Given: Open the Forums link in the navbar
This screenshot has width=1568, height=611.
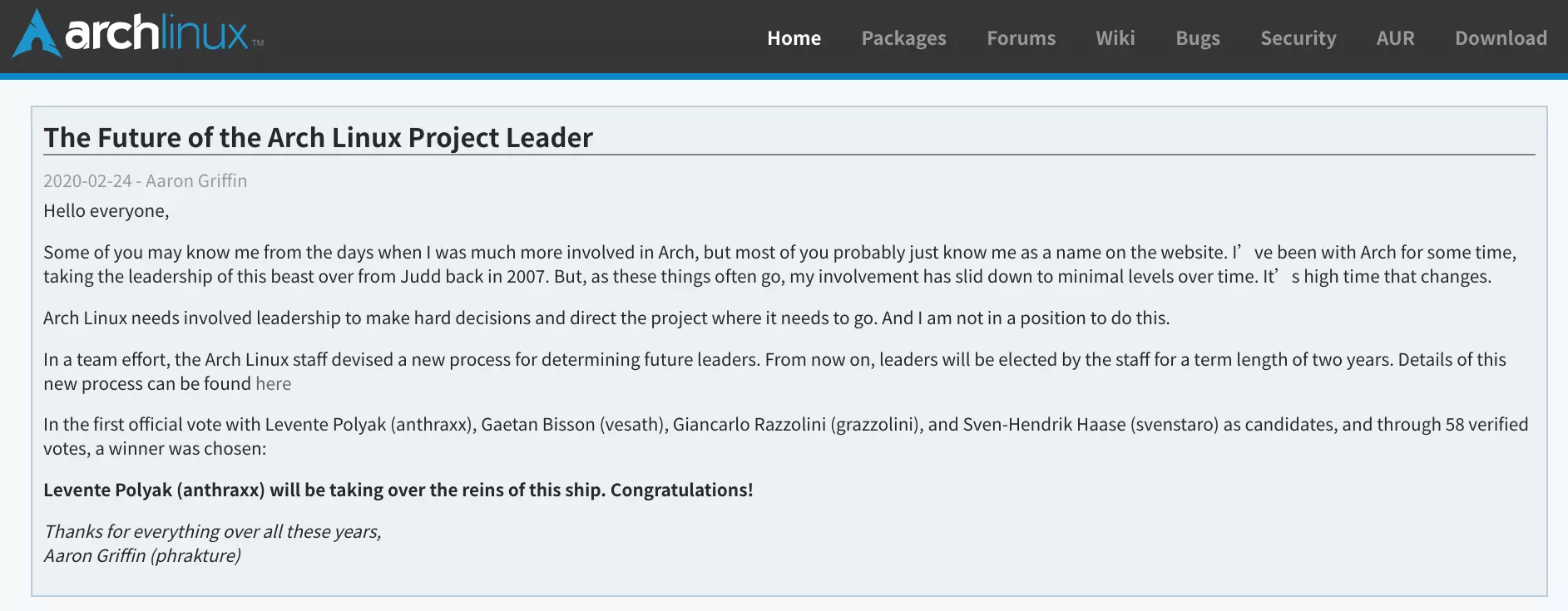Looking at the screenshot, I should [x=1021, y=38].
